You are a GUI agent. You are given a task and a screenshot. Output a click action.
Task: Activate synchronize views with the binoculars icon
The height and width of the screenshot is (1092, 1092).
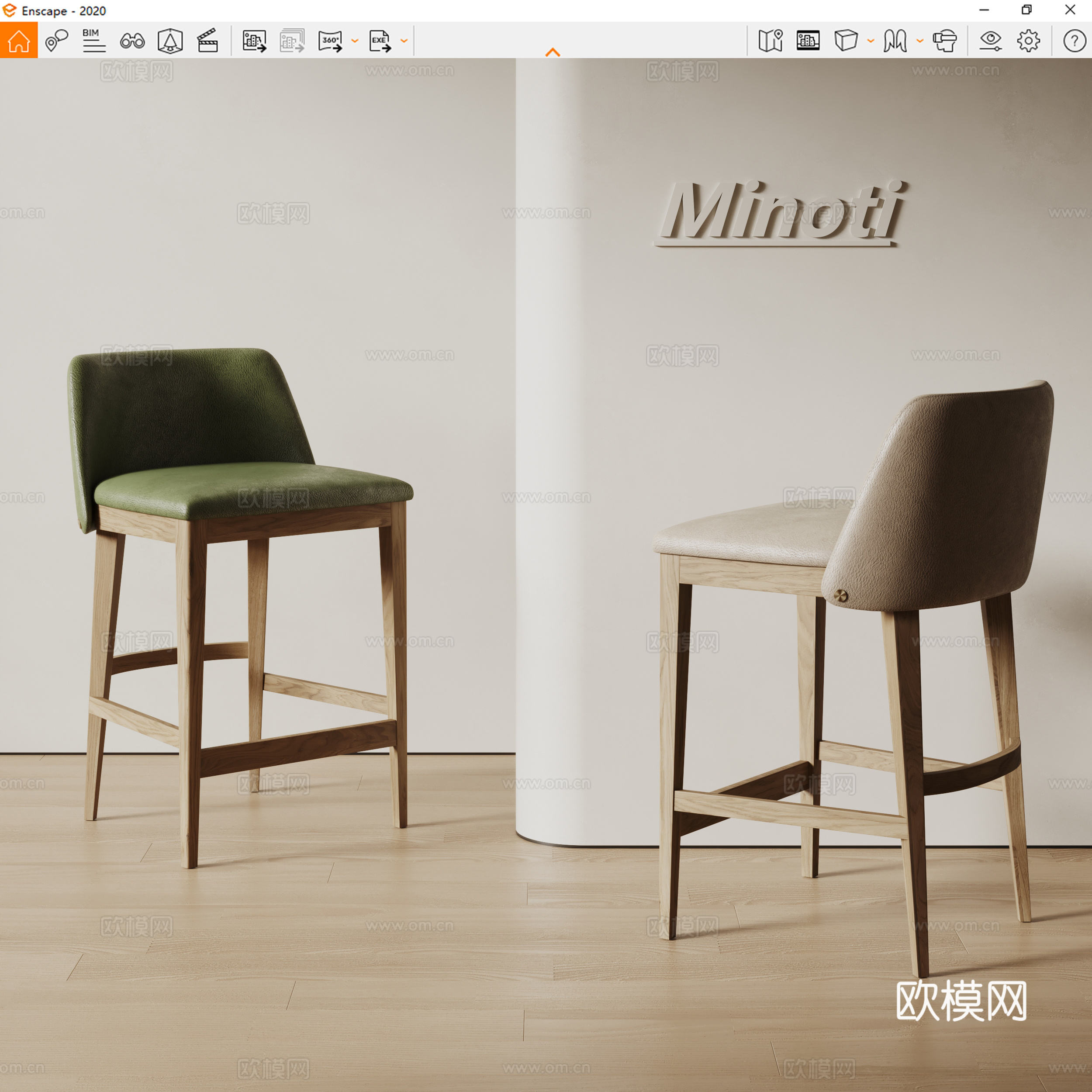point(131,41)
